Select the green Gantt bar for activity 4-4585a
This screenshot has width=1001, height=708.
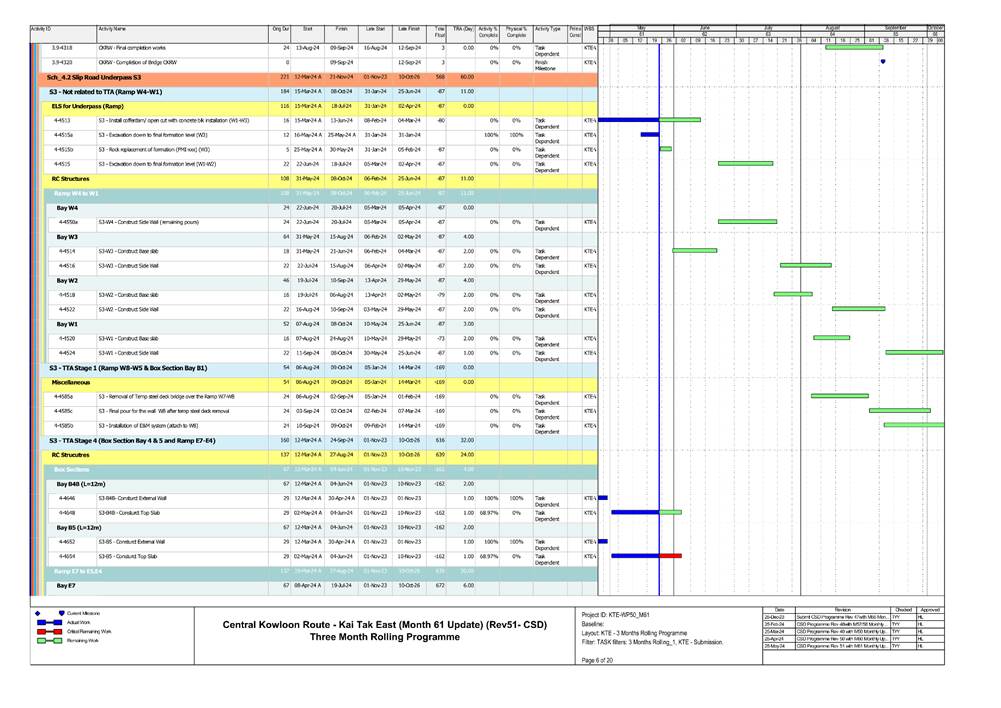[839, 396]
